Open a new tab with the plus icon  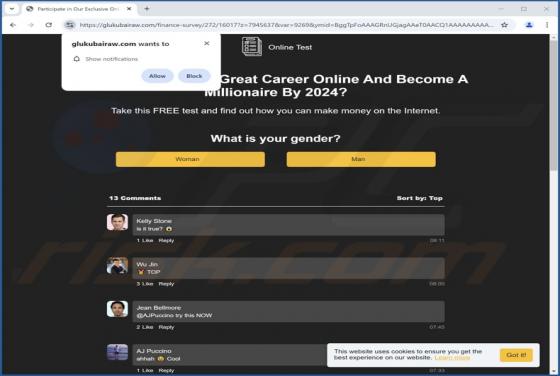pyautogui.click(x=147, y=9)
